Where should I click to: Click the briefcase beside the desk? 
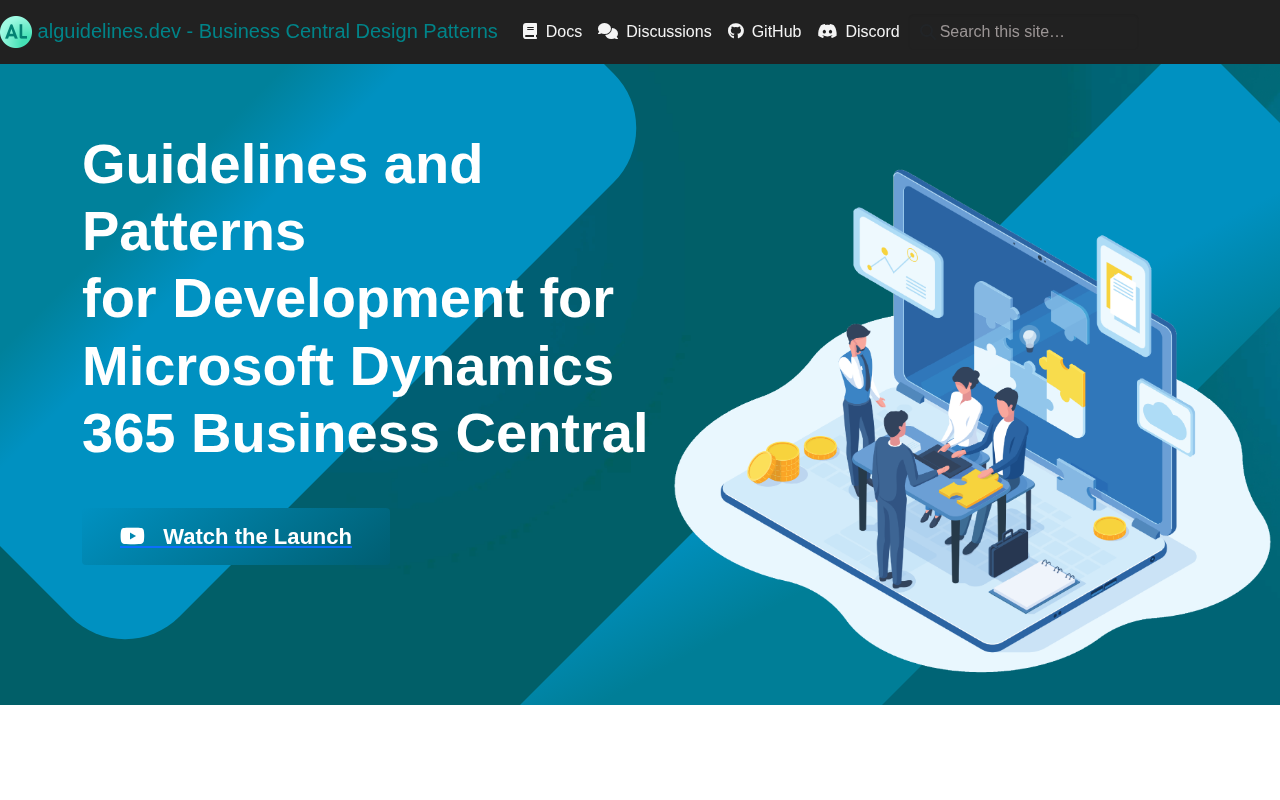1008,553
